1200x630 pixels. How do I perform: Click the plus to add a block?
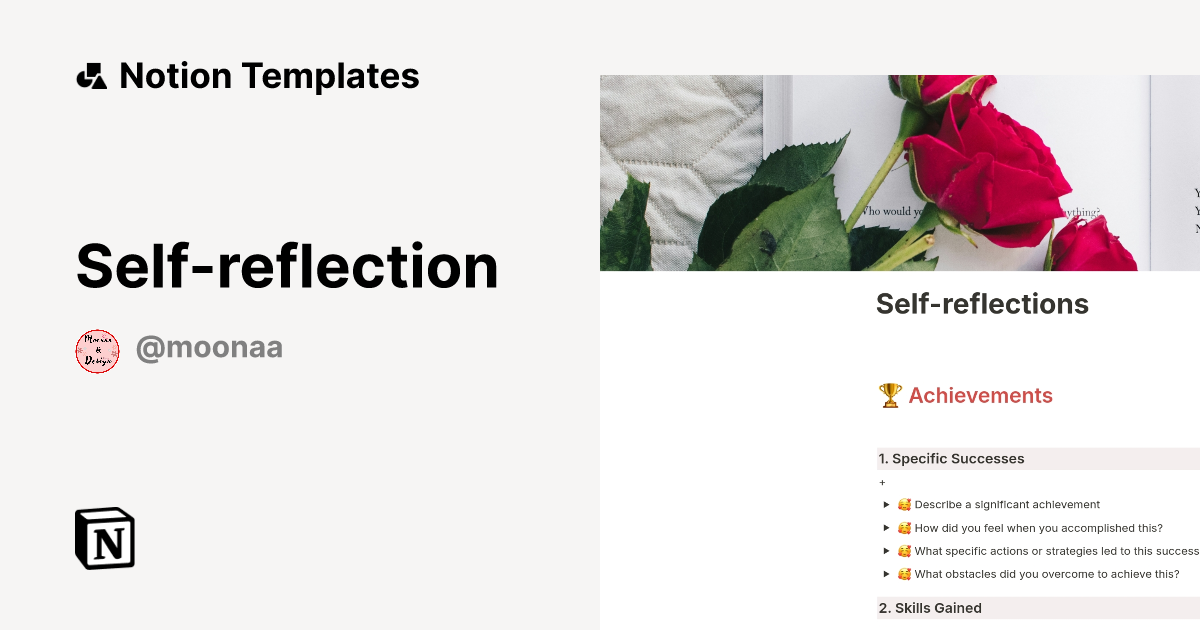tap(882, 482)
